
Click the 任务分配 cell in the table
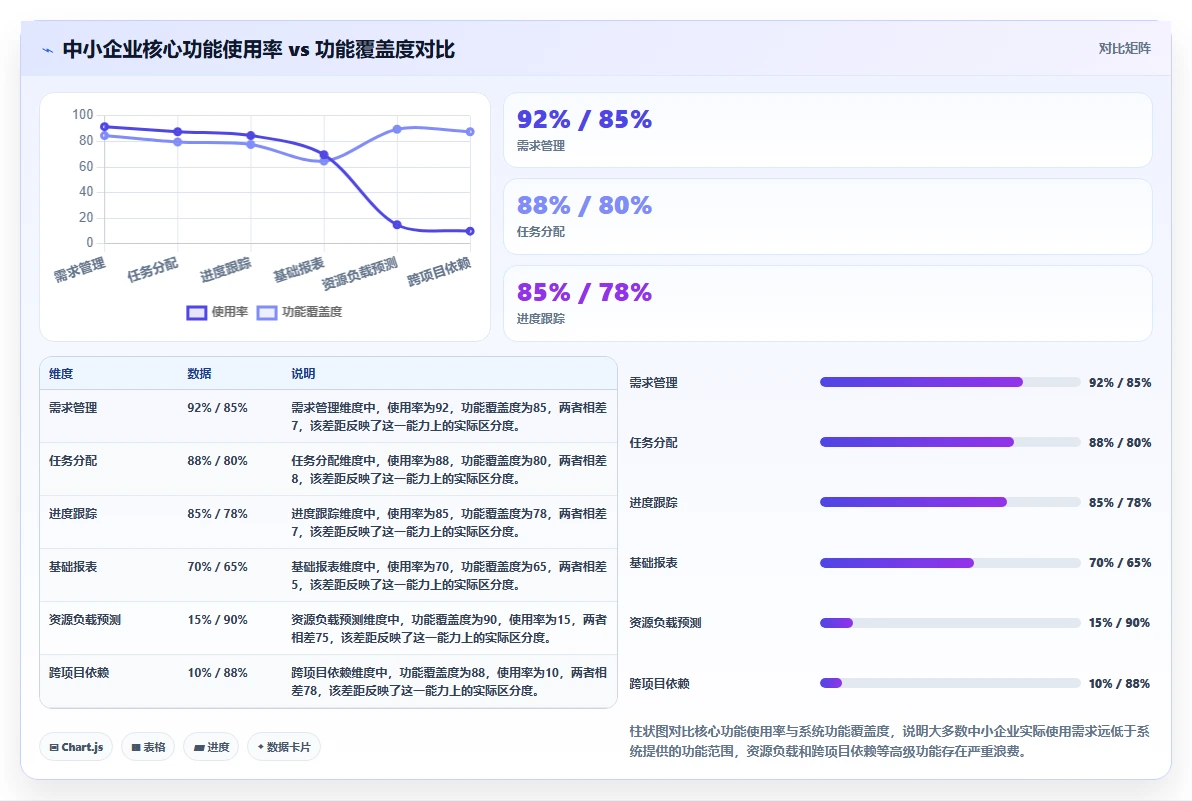tap(73, 461)
